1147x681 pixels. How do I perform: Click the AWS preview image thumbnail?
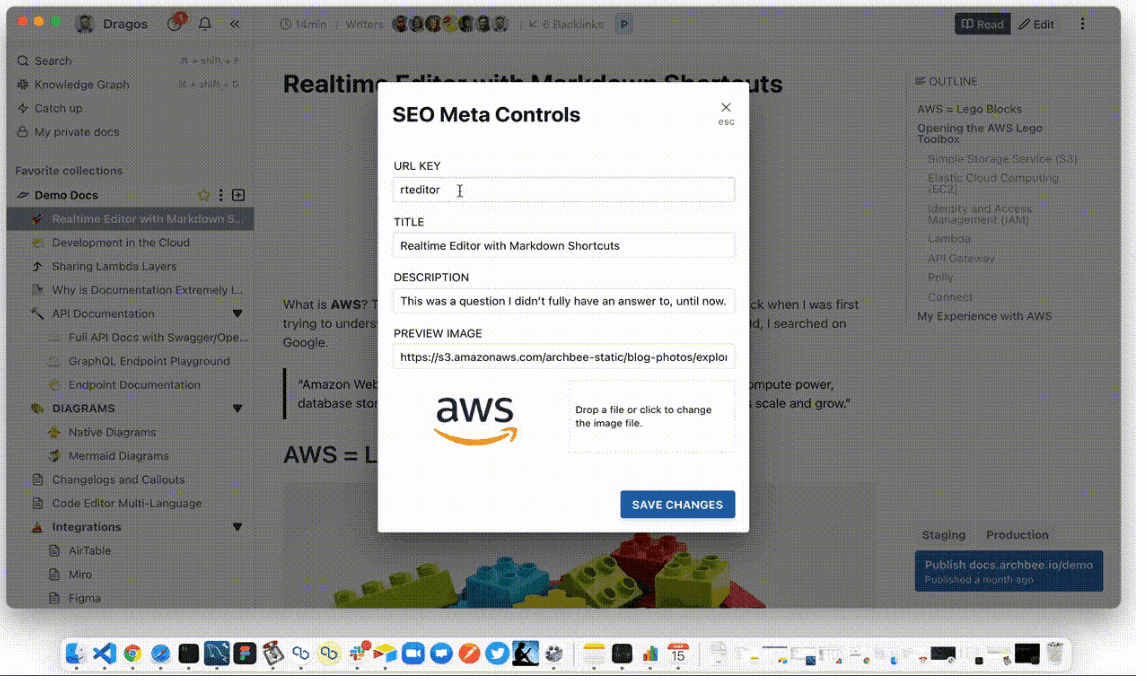[475, 420]
